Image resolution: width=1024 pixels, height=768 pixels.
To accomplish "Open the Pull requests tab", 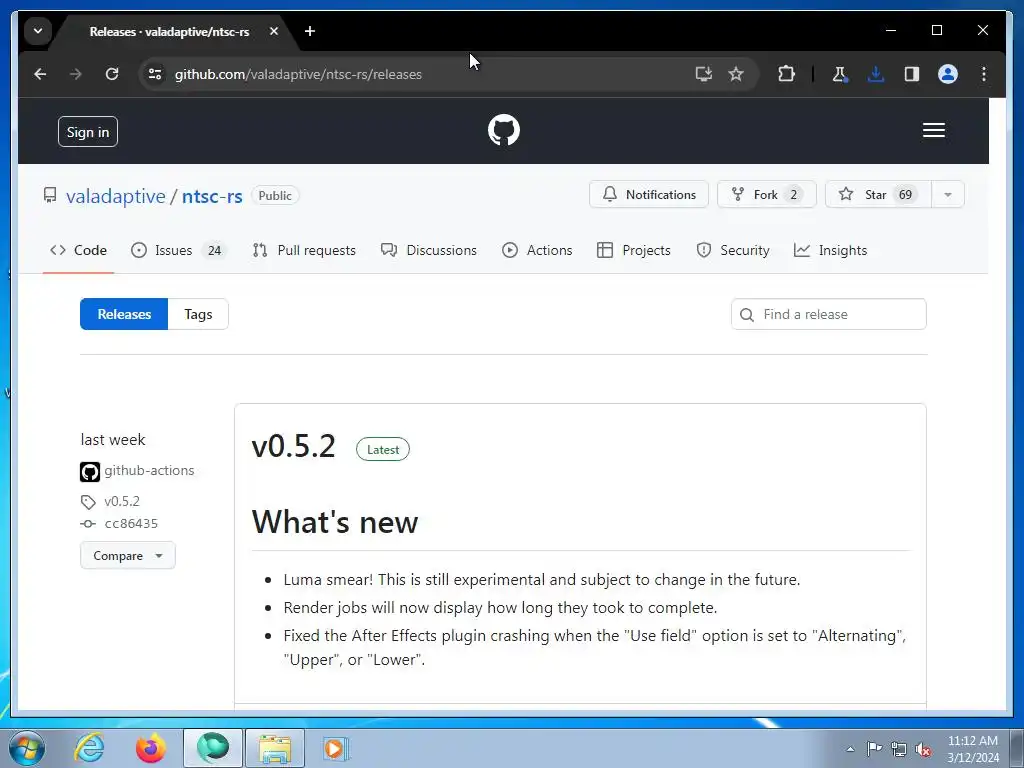I will 304,251.
